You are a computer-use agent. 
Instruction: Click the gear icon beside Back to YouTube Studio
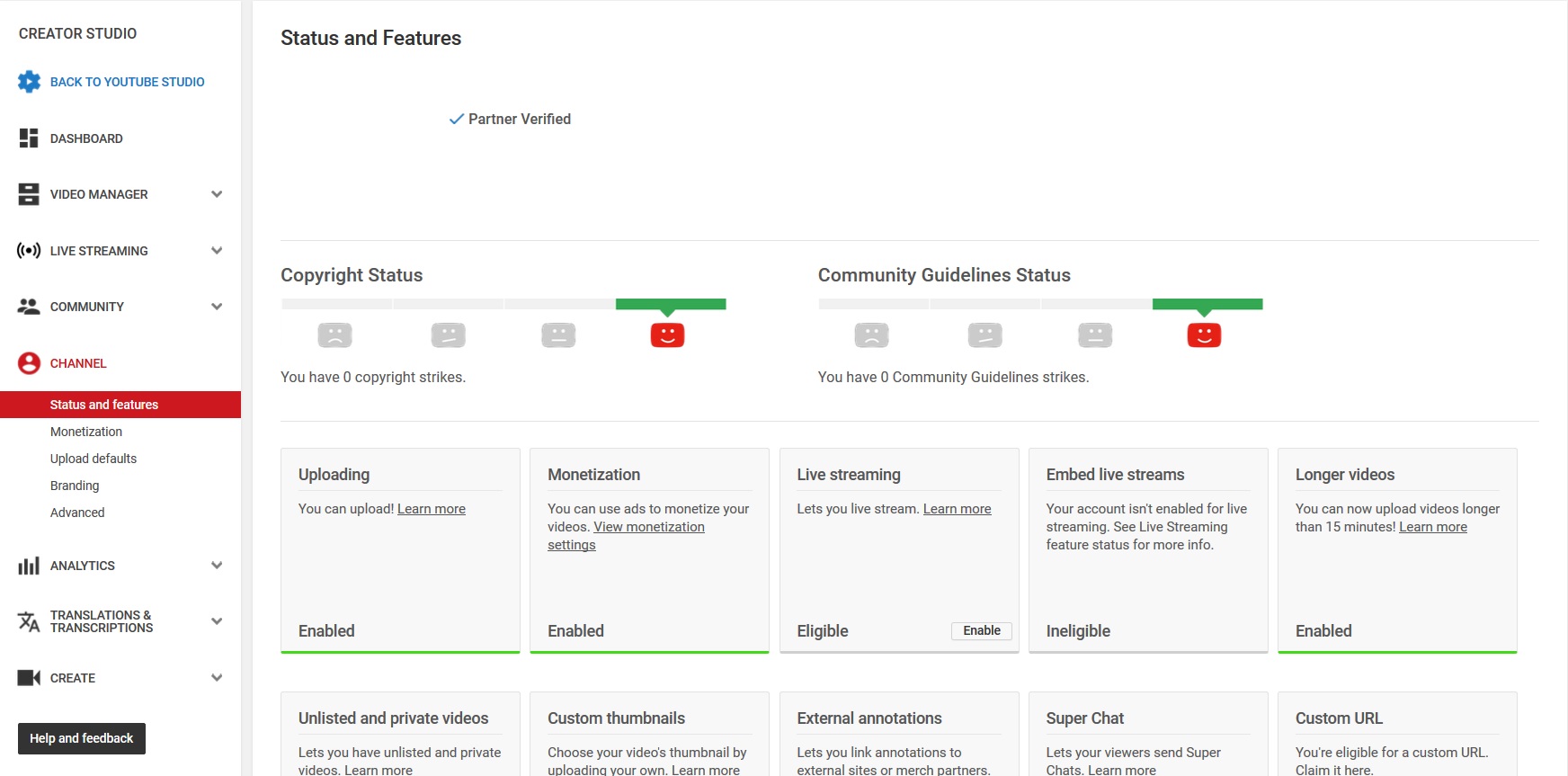pyautogui.click(x=29, y=82)
